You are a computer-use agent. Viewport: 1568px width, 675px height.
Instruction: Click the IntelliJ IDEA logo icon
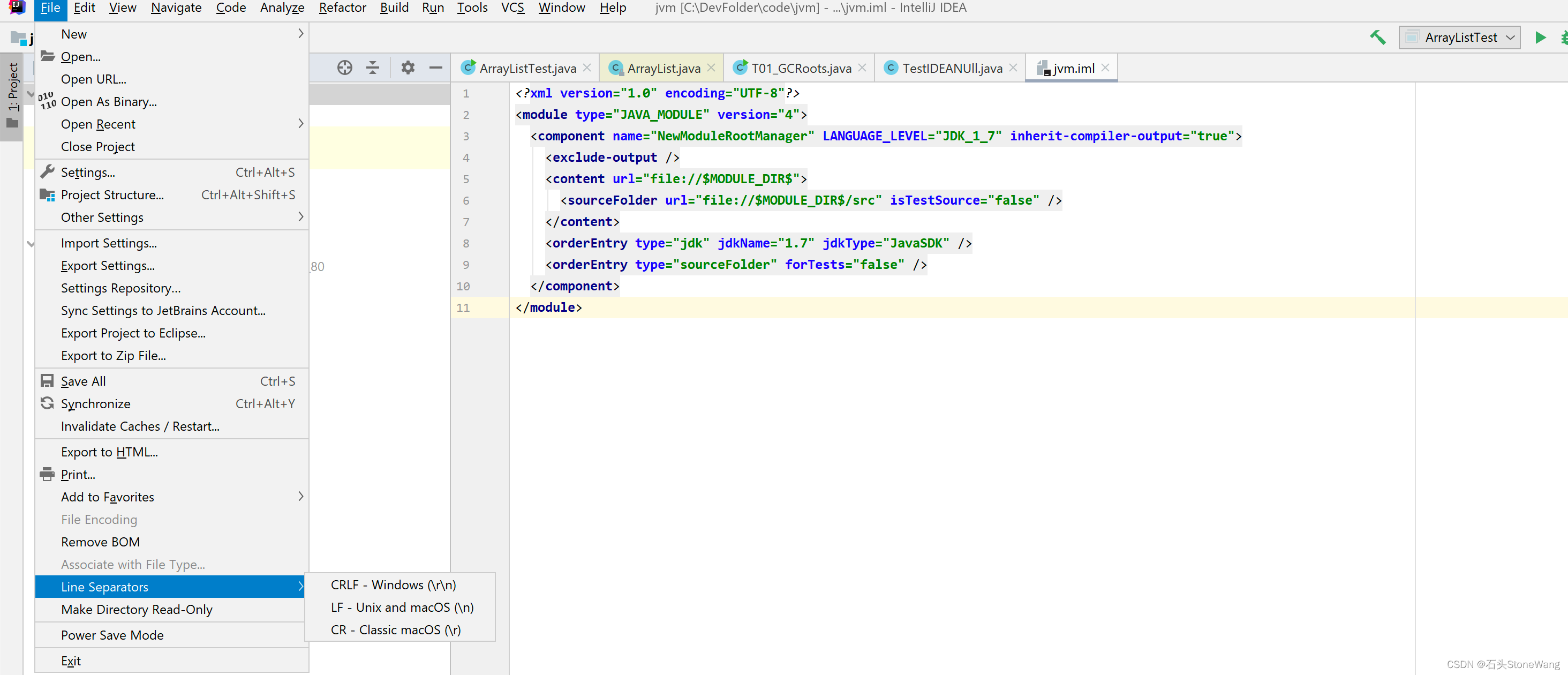coord(17,7)
